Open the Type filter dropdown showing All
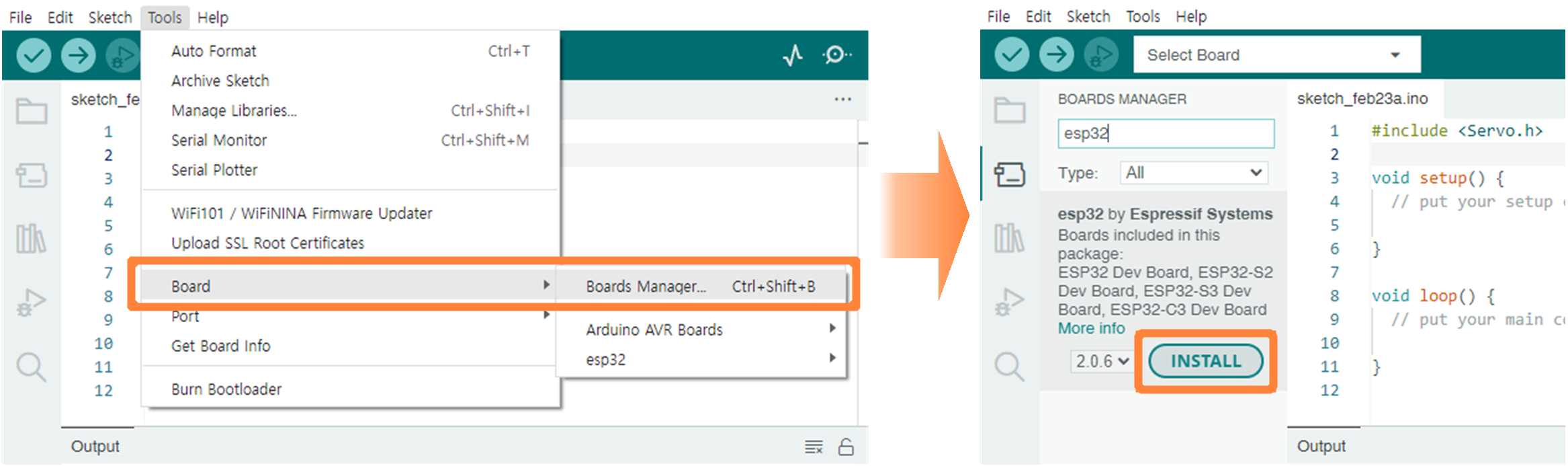Screen dimensions: 1568x466 coord(1193,173)
